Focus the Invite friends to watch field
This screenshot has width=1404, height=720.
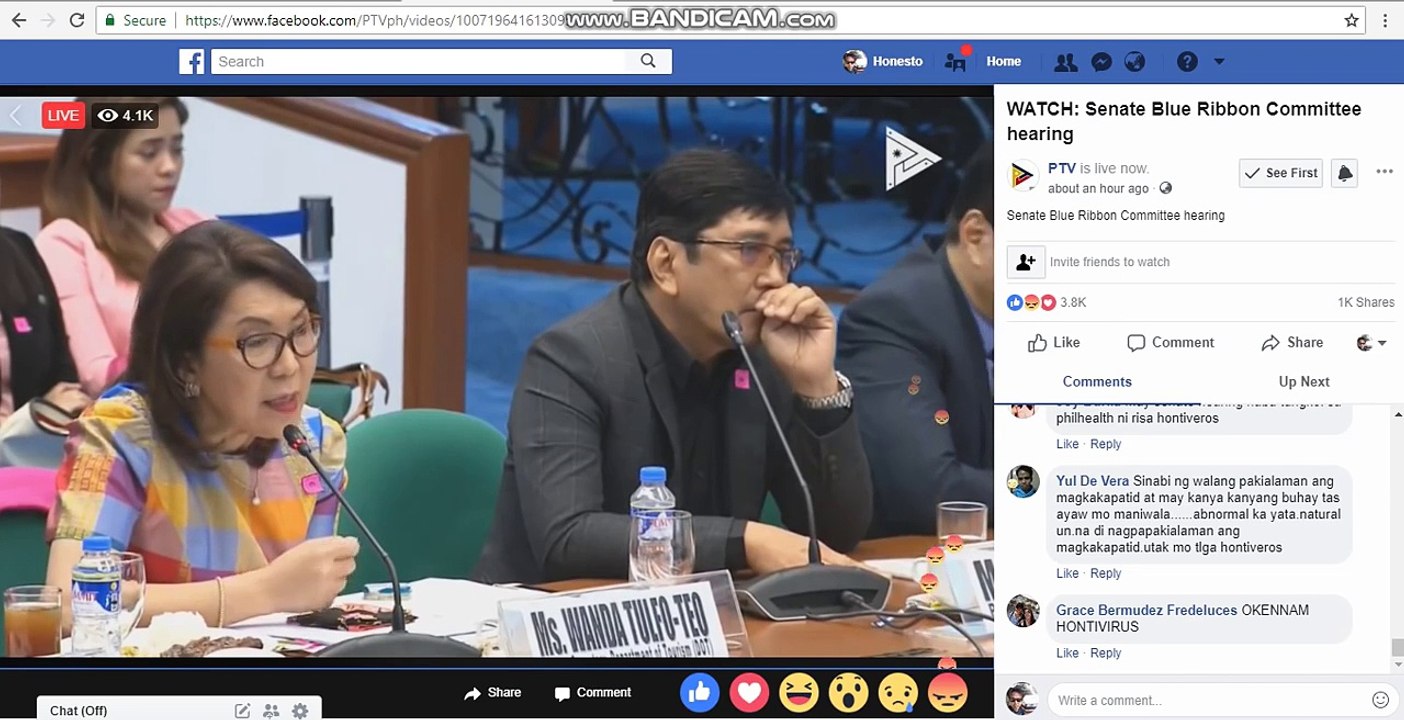click(1220, 262)
